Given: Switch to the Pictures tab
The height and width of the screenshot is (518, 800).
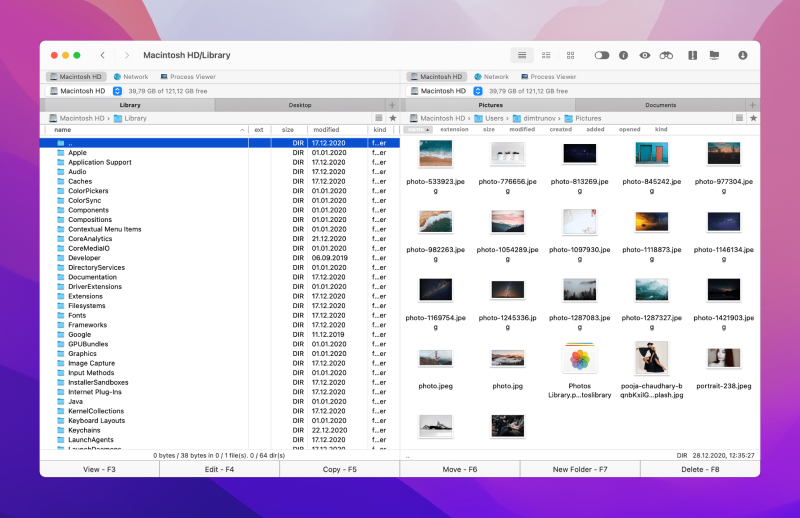Looking at the screenshot, I should [x=490, y=105].
